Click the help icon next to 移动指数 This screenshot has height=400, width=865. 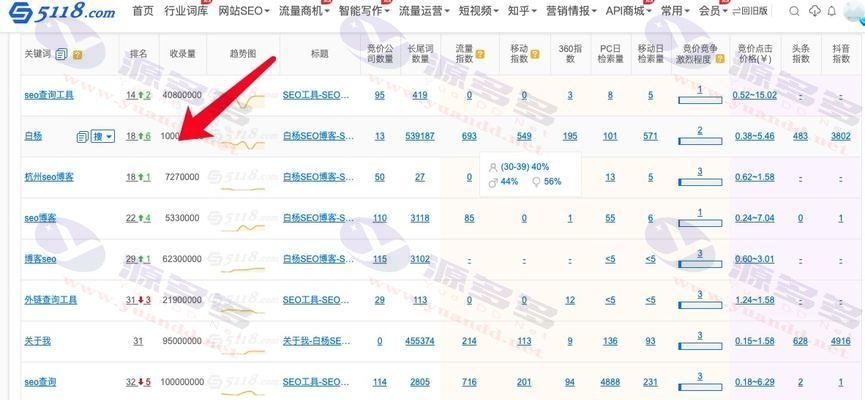pyautogui.click(x=535, y=54)
